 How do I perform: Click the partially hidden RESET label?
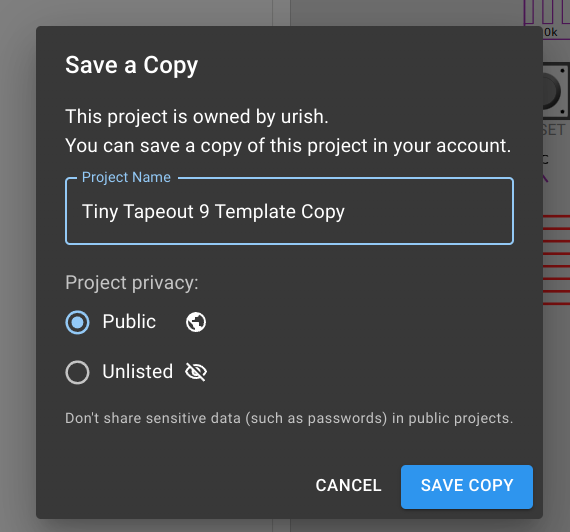click(554, 130)
